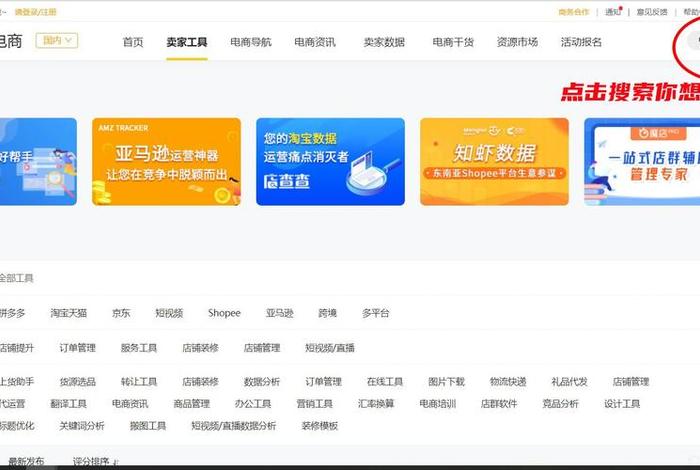700x470 pixels.
Task: Filter tools by 短视频 platform
Action: [x=169, y=313]
